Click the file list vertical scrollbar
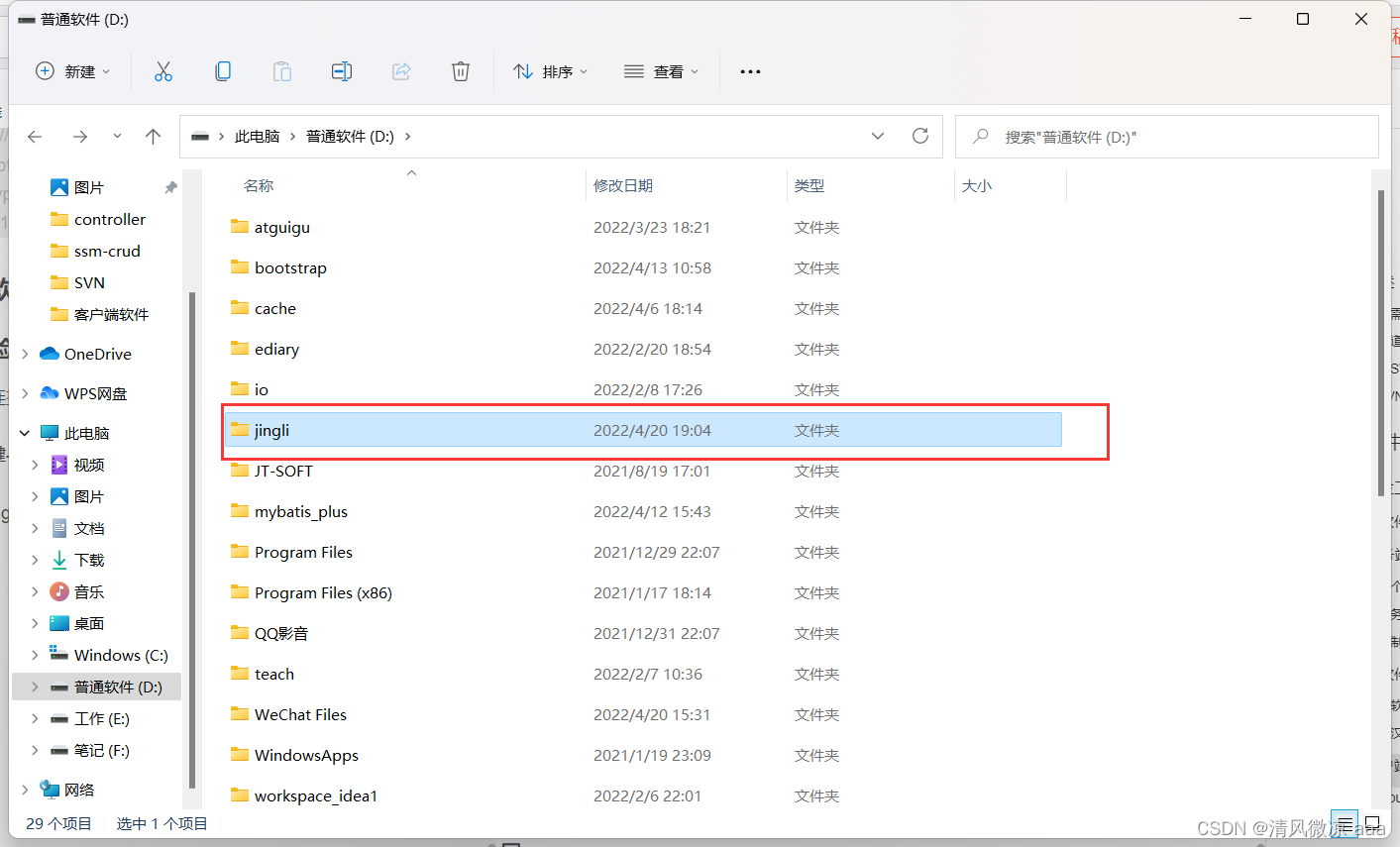 (x=1380, y=343)
